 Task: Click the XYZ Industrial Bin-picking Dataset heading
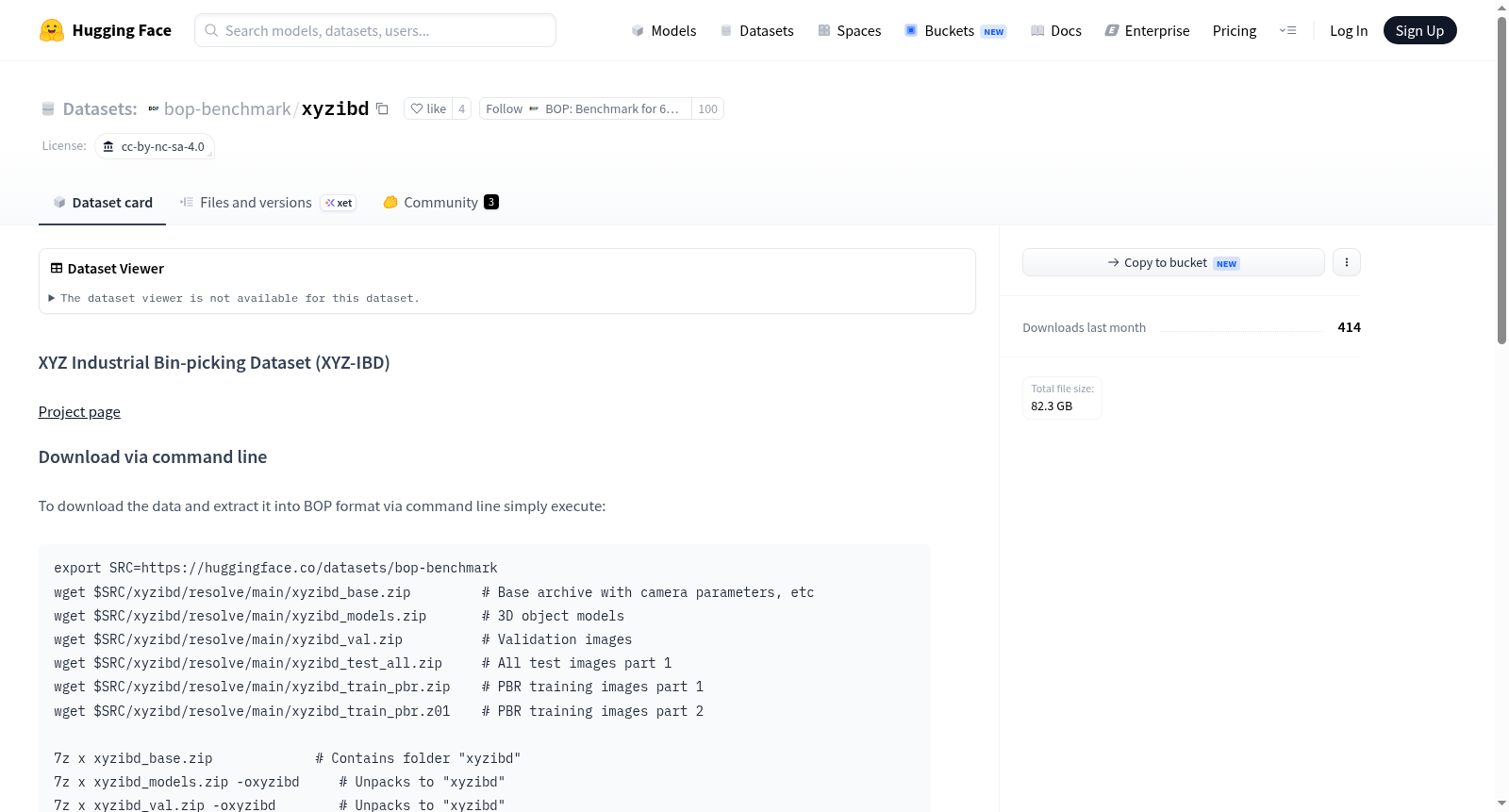(214, 362)
